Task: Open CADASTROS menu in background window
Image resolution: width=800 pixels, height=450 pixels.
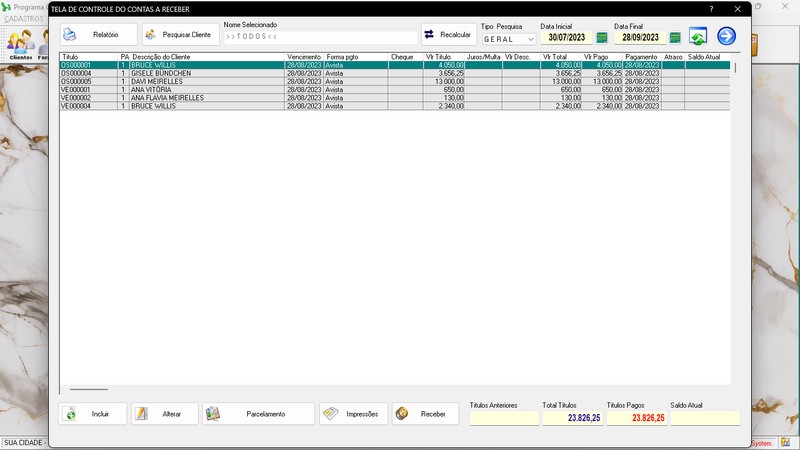Action: click(x=24, y=18)
